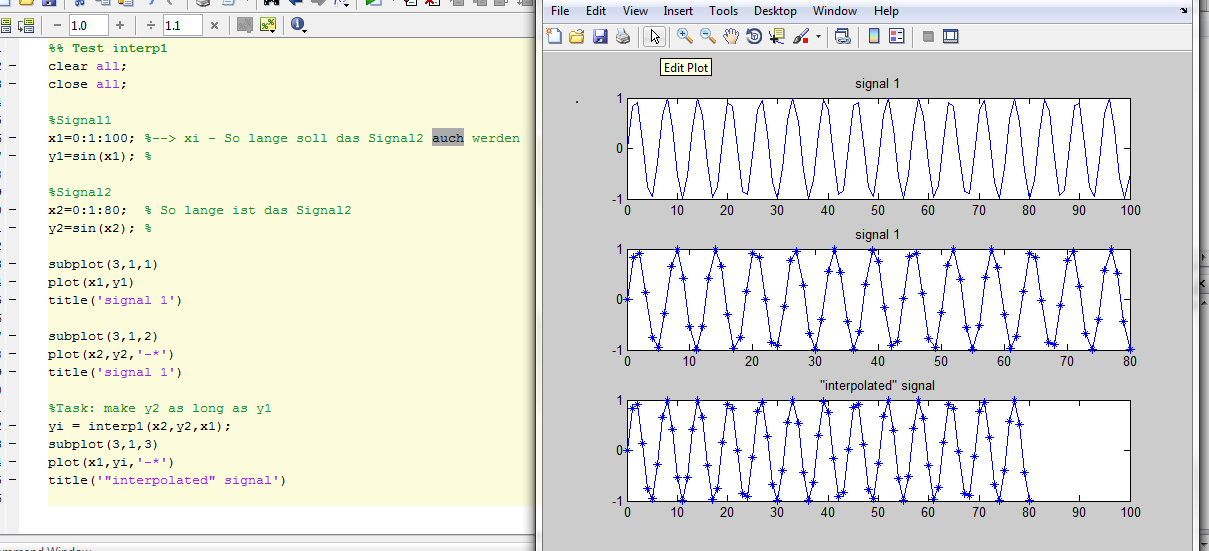Insert a colorbar via the toolbar icon
Image resolution: width=1209 pixels, height=551 pixels.
(x=874, y=37)
